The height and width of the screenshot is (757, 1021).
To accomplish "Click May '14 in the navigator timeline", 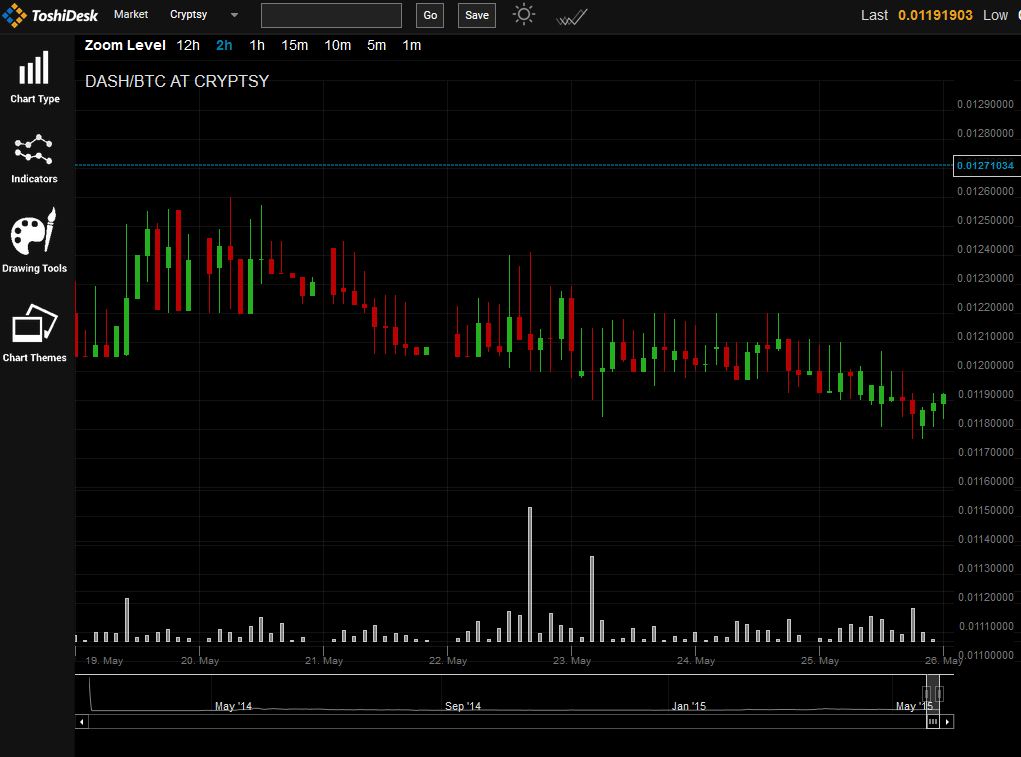I will [233, 706].
